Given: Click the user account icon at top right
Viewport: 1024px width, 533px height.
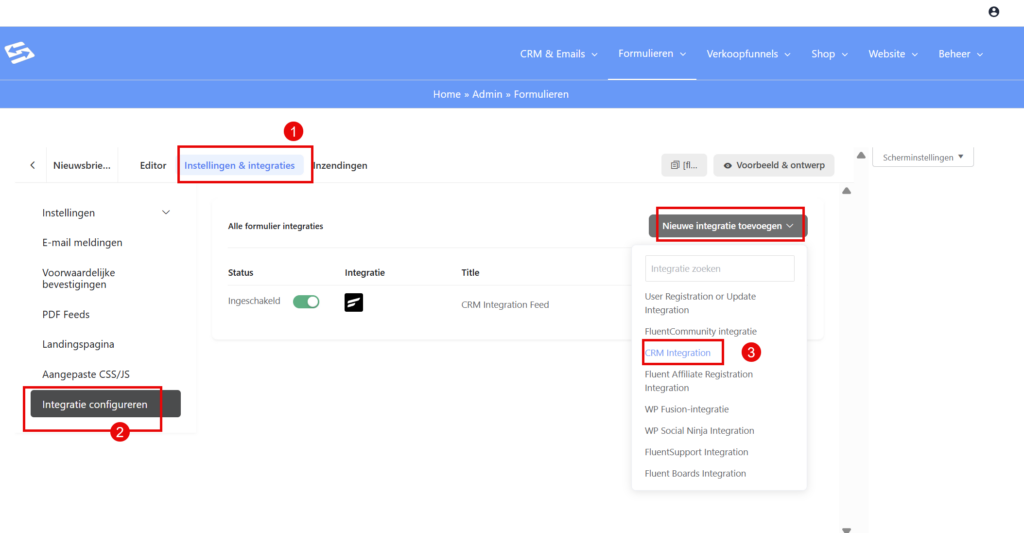Looking at the screenshot, I should [993, 12].
